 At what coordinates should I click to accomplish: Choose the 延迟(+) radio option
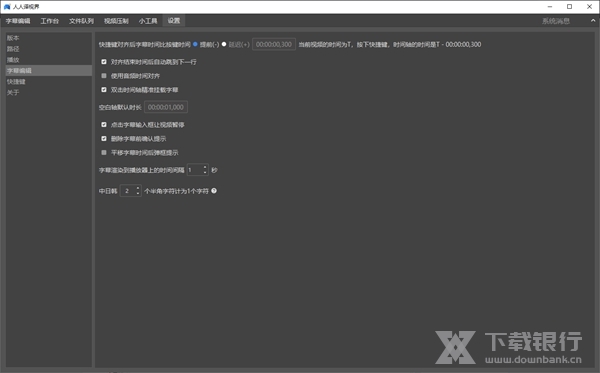pyautogui.click(x=224, y=44)
